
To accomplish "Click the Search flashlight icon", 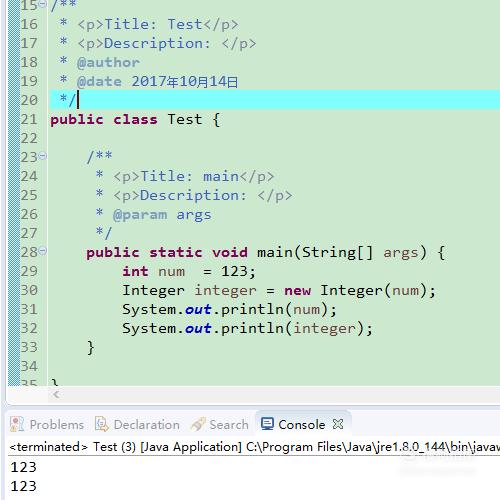I will tap(198, 424).
